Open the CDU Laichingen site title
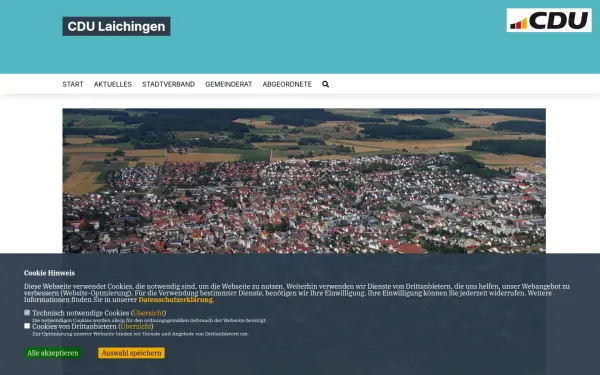Screen dimensions: 600x375 pos(116,26)
